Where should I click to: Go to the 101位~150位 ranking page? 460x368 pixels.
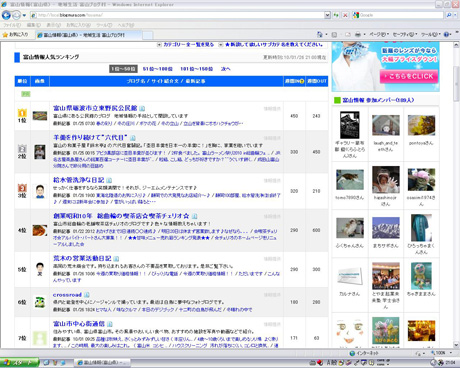tap(196, 69)
